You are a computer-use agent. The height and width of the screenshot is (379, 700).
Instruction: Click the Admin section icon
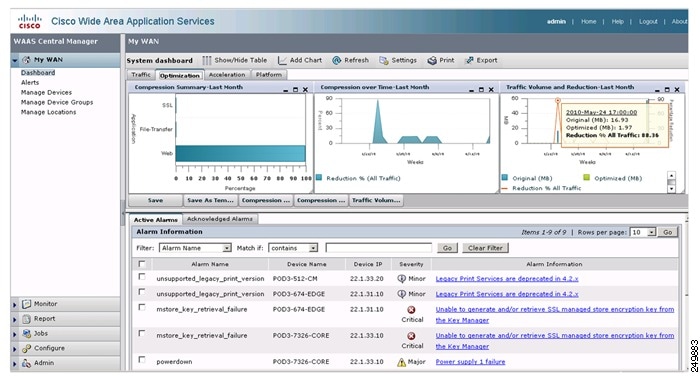26,363
